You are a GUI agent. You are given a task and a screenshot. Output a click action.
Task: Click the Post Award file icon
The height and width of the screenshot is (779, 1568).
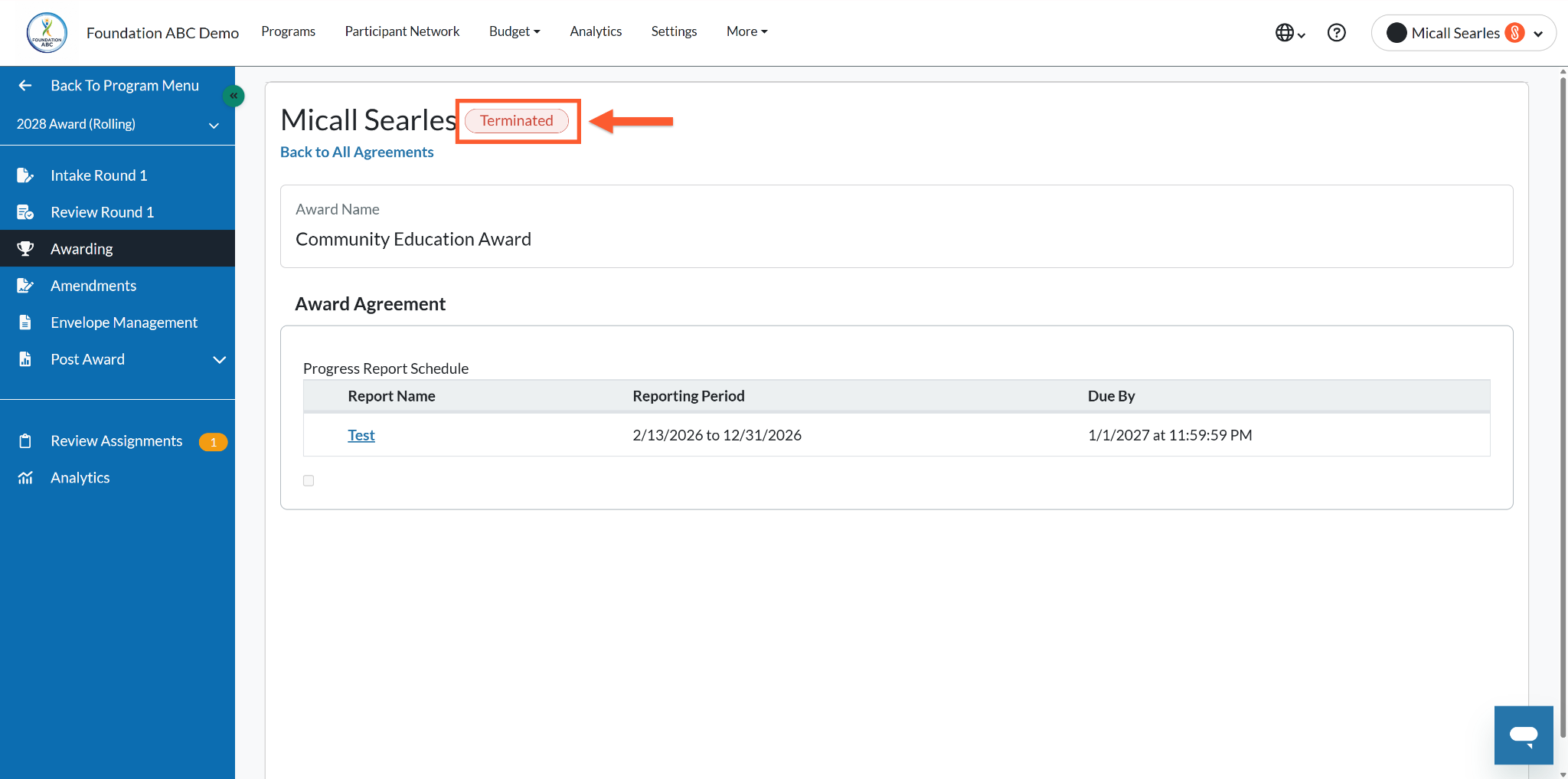click(x=25, y=359)
